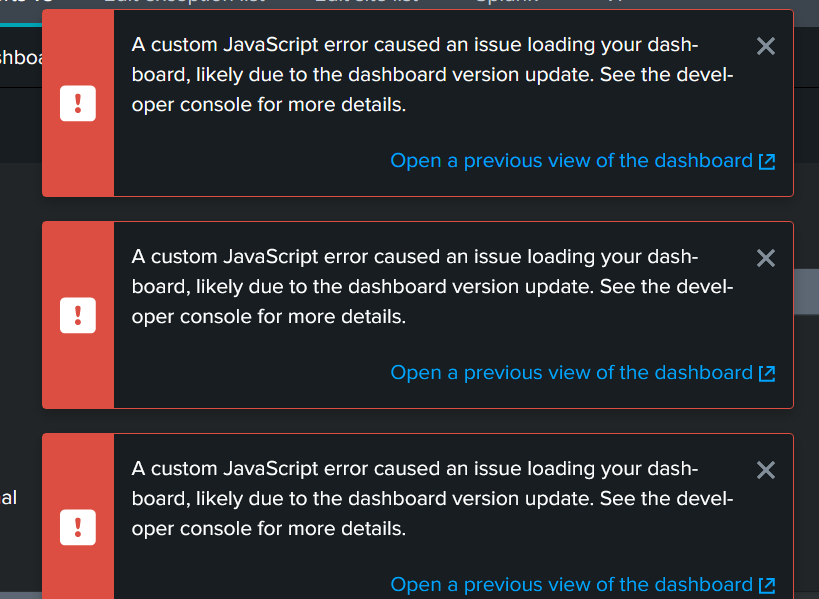
Task: Open previous dashboard view from third notification
Action: tap(570, 585)
